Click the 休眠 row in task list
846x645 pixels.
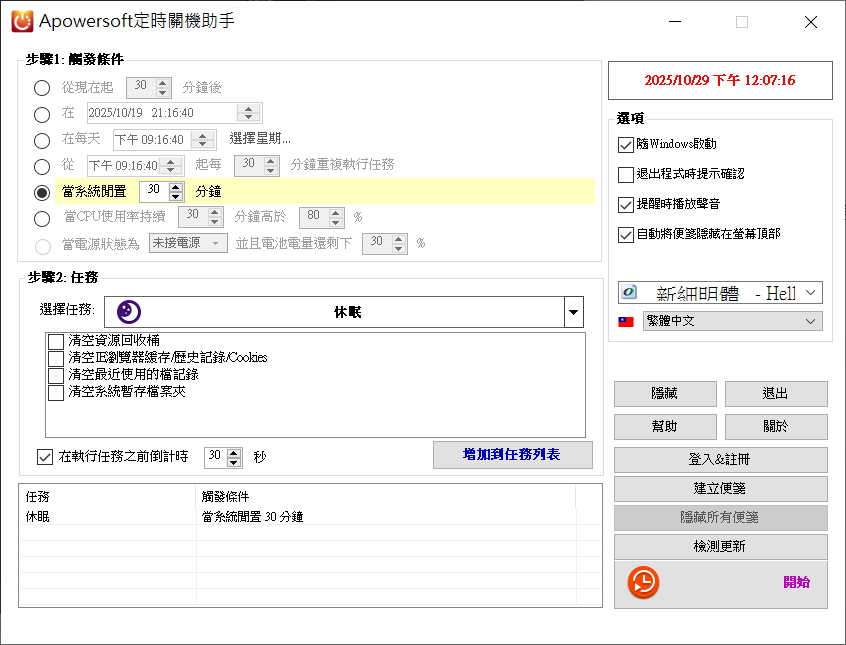(310, 517)
